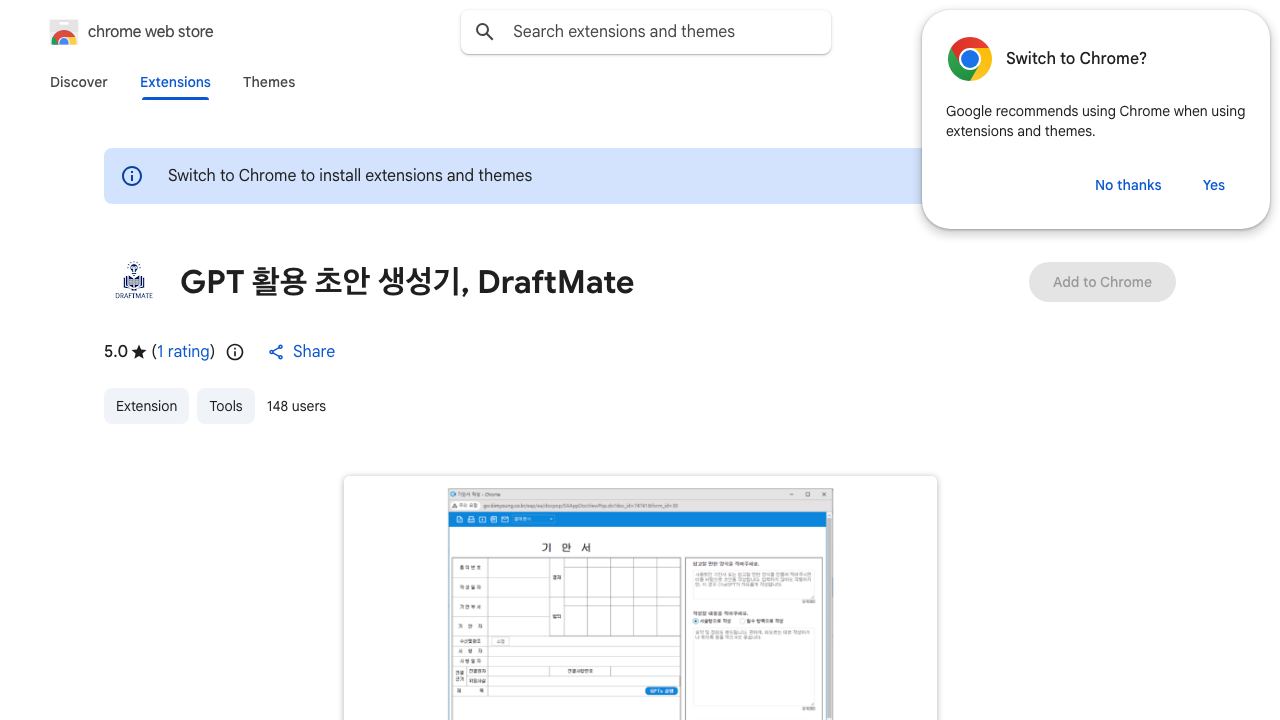Click the search magnifier icon
The width and height of the screenshot is (1280, 720).
[x=485, y=32]
